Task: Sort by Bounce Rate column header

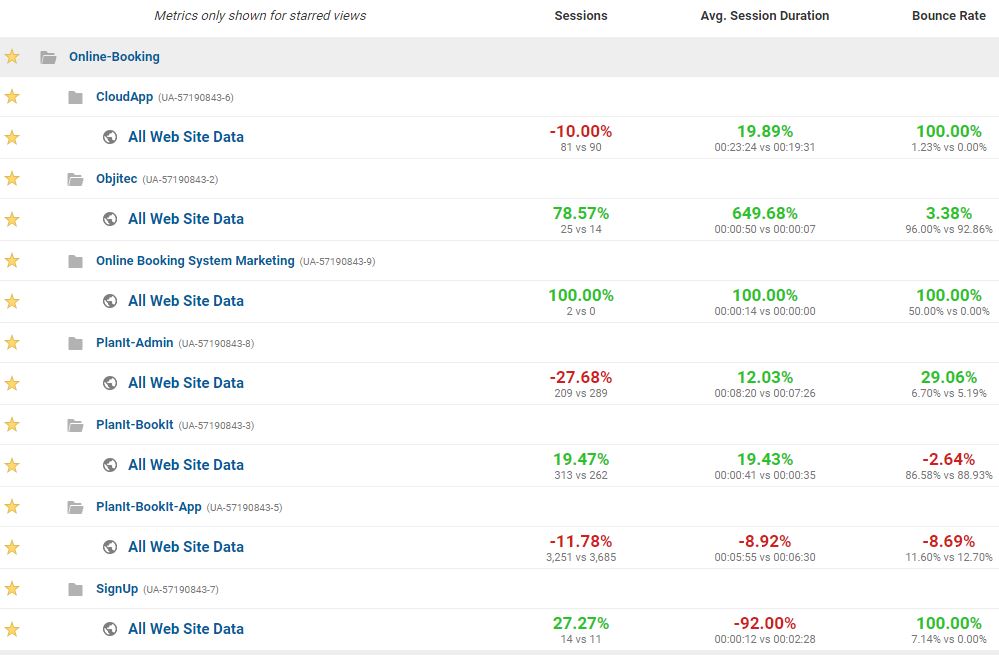Action: coord(949,16)
